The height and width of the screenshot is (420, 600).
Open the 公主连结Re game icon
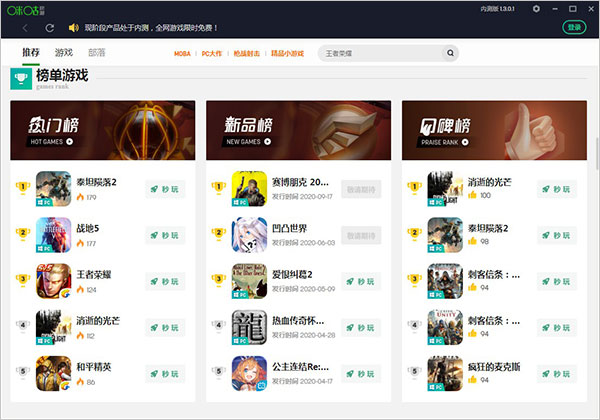(249, 373)
